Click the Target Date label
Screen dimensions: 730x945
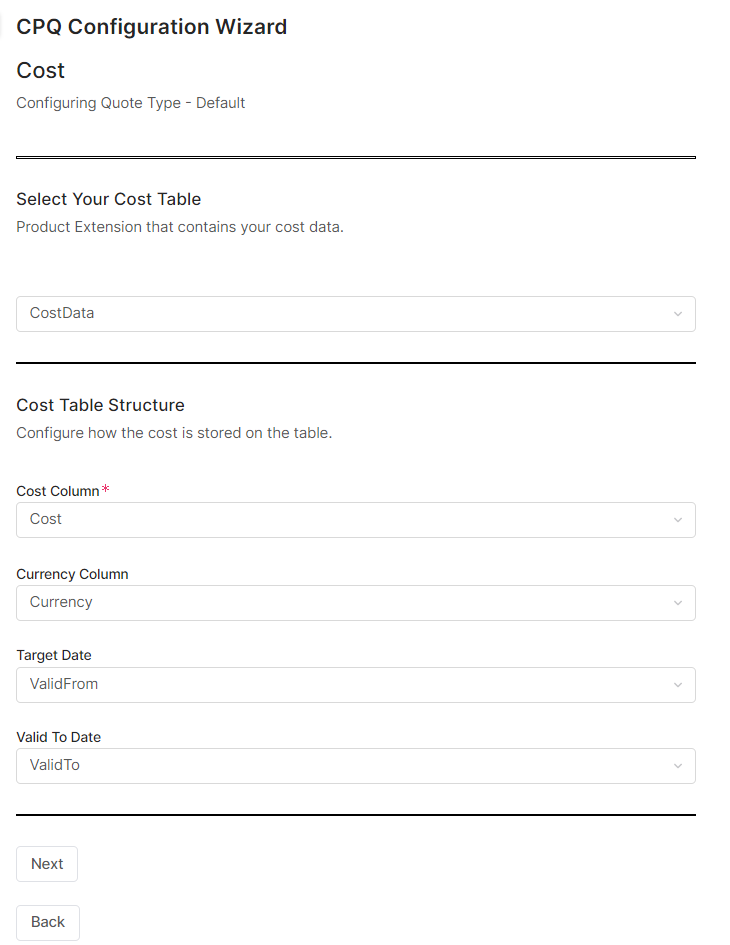point(54,655)
